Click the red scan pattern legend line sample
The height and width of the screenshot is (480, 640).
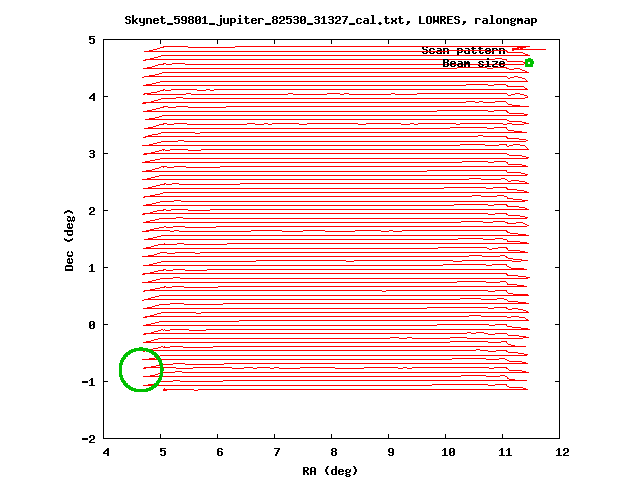point(529,49)
